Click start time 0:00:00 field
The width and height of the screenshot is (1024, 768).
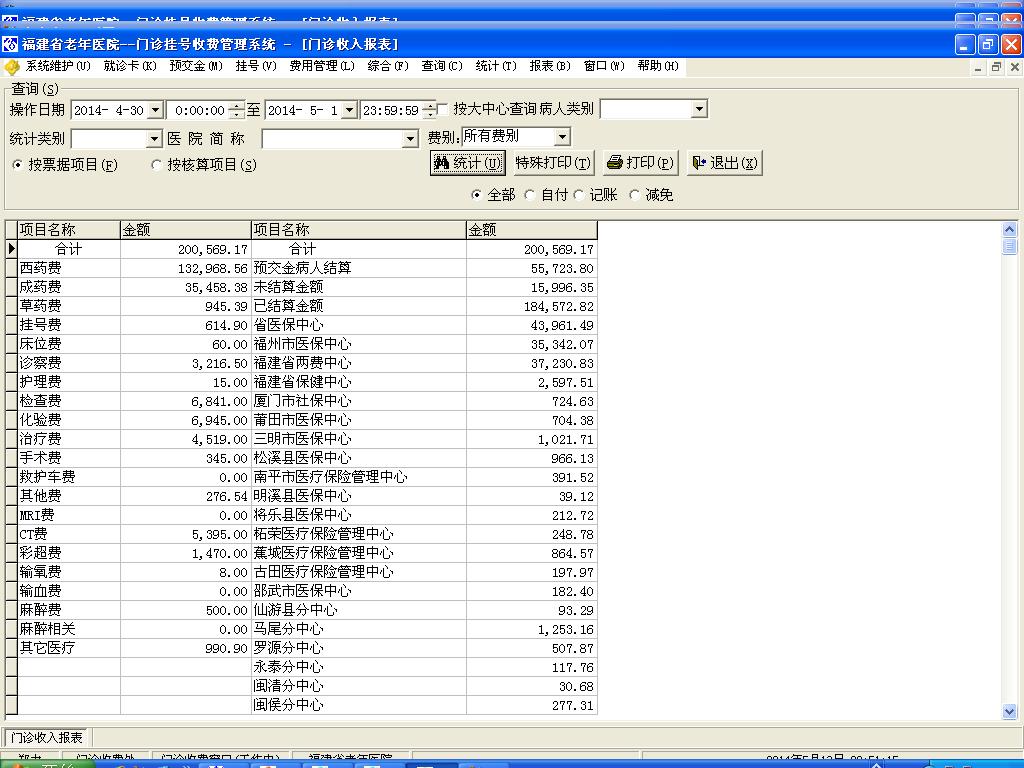(x=199, y=110)
